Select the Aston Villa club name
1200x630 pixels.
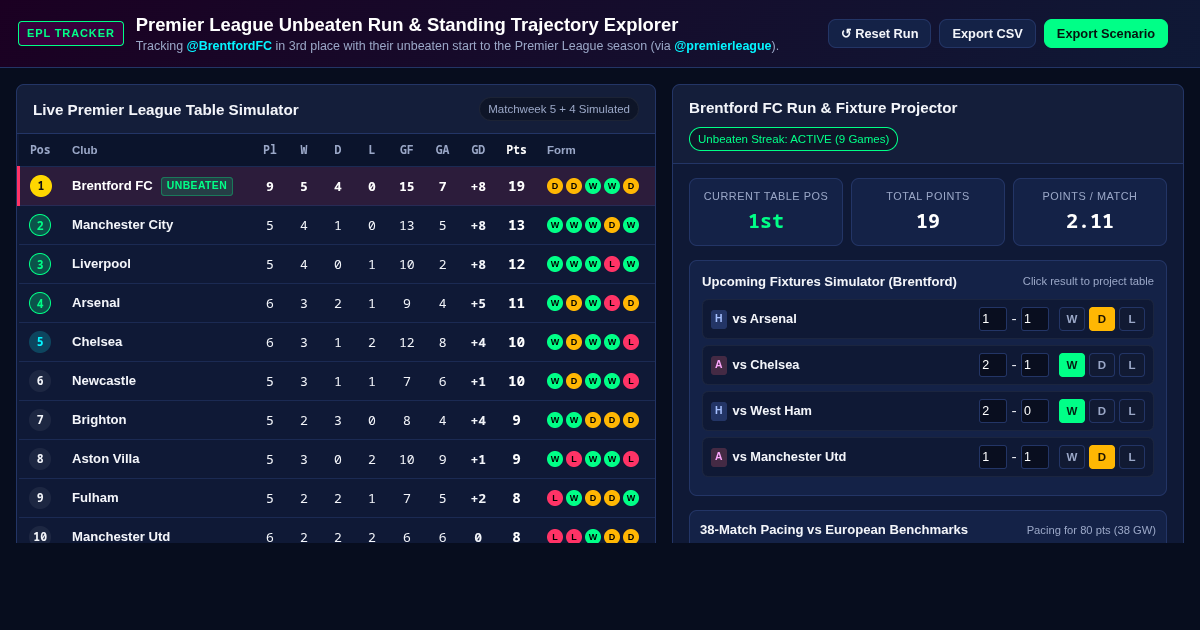coord(106,459)
